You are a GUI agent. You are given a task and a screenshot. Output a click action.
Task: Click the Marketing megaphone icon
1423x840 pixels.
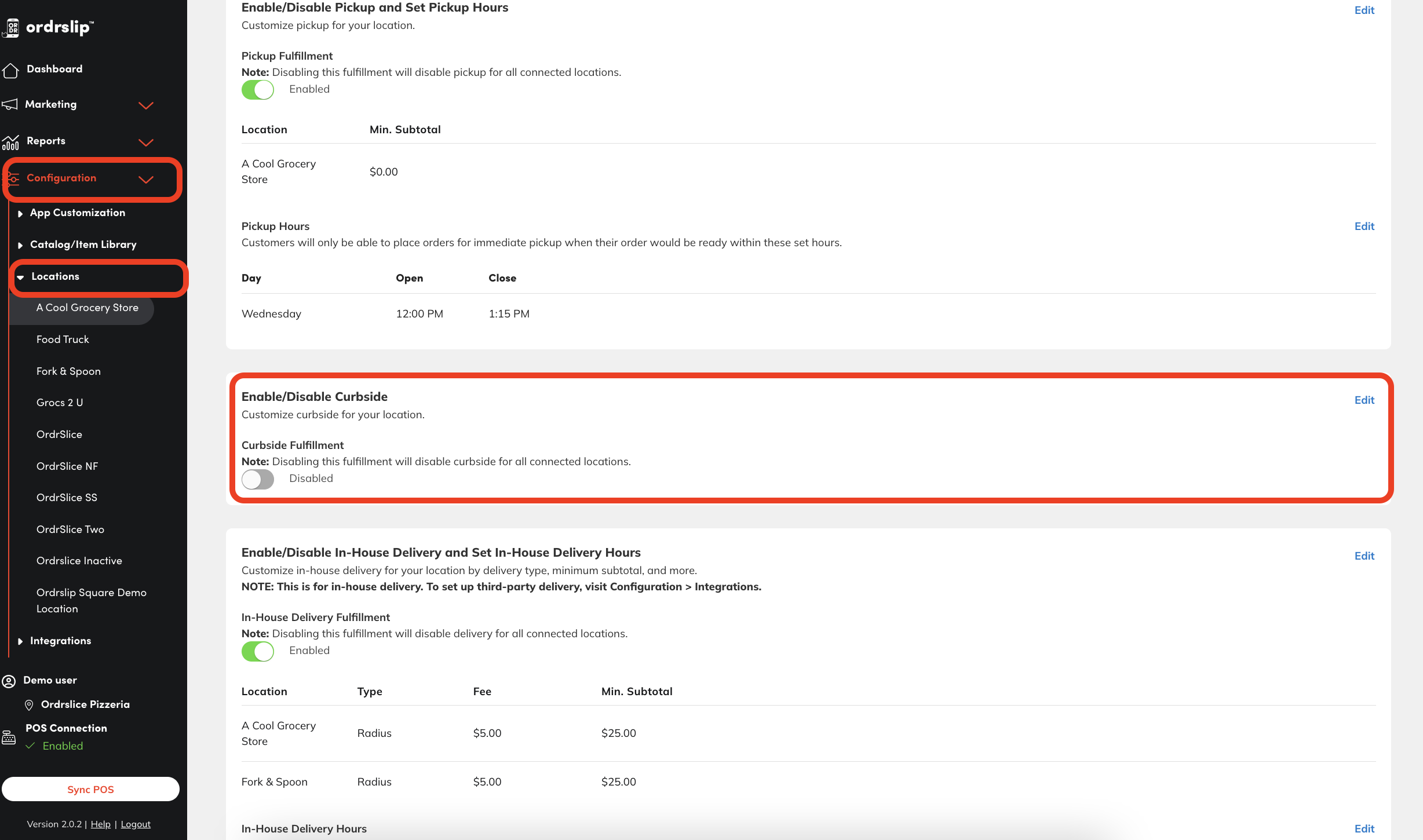10,104
